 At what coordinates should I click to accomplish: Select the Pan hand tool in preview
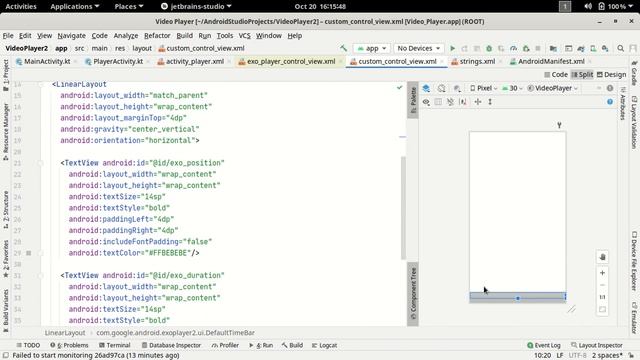pyautogui.click(x=602, y=257)
